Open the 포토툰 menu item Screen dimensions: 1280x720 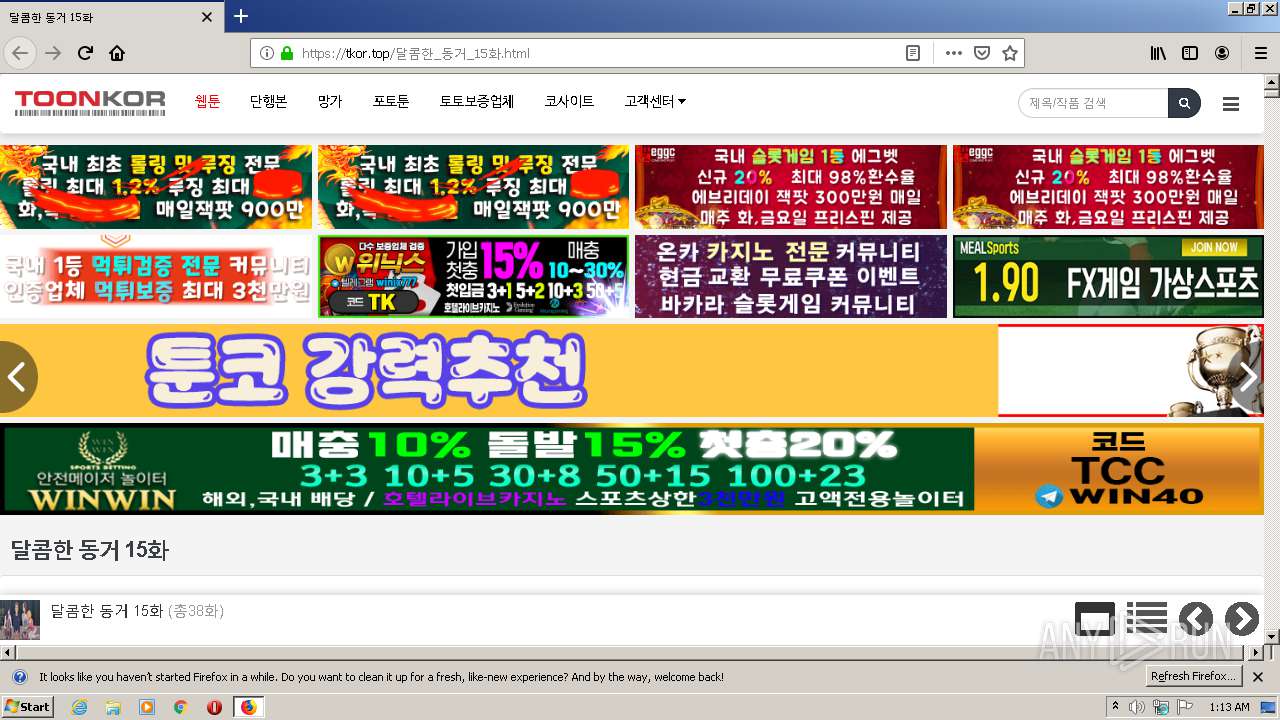point(391,102)
